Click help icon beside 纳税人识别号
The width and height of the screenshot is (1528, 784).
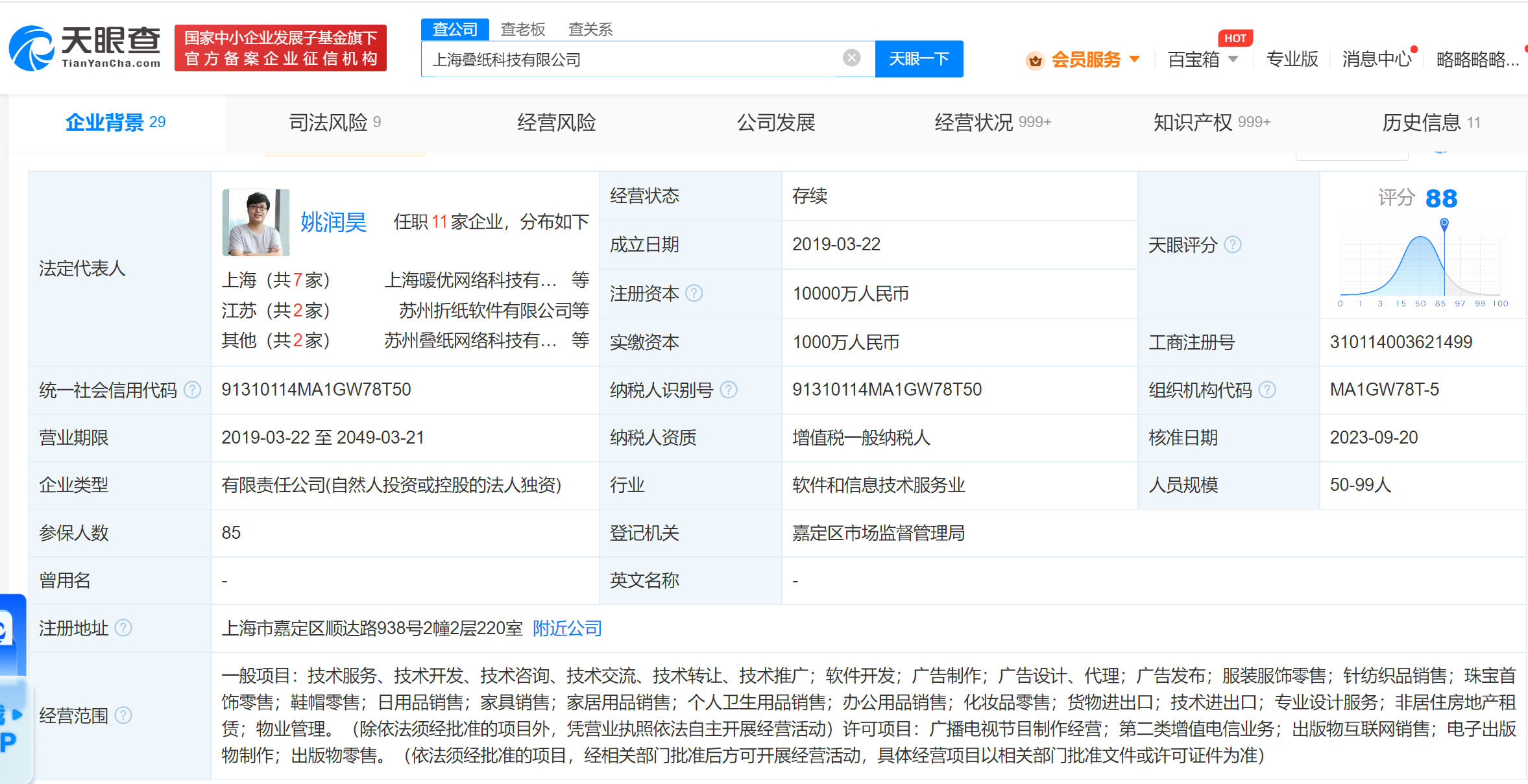click(729, 390)
